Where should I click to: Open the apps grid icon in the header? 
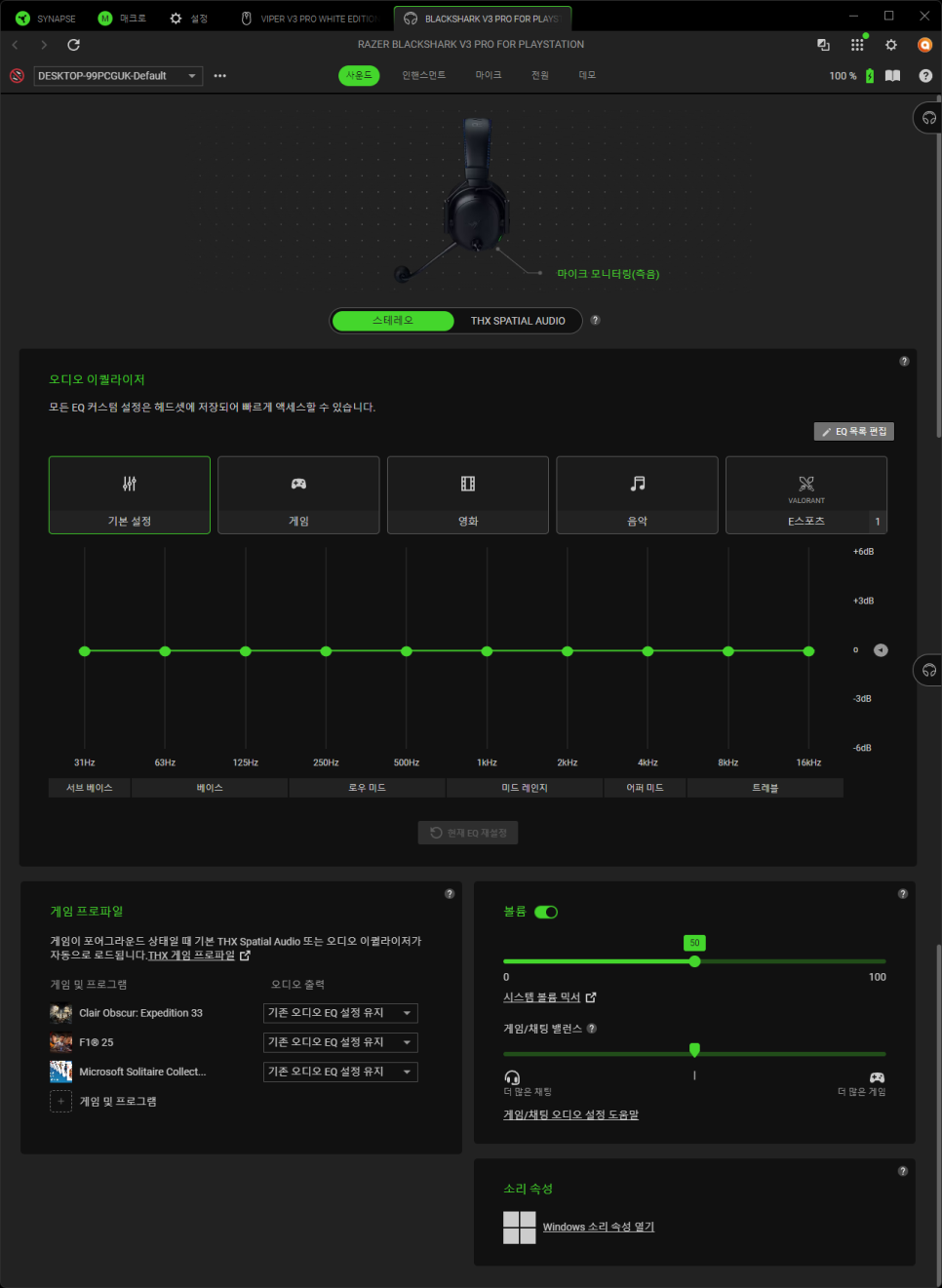tap(857, 45)
